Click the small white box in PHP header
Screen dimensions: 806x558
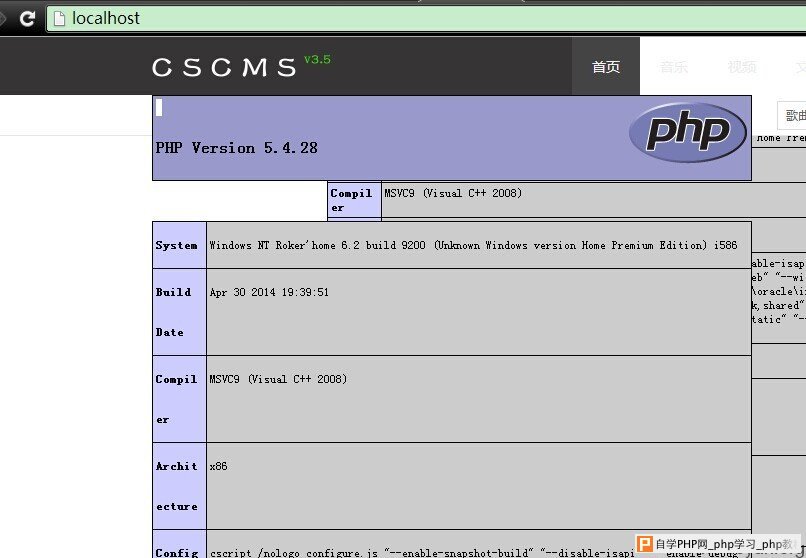coord(159,107)
